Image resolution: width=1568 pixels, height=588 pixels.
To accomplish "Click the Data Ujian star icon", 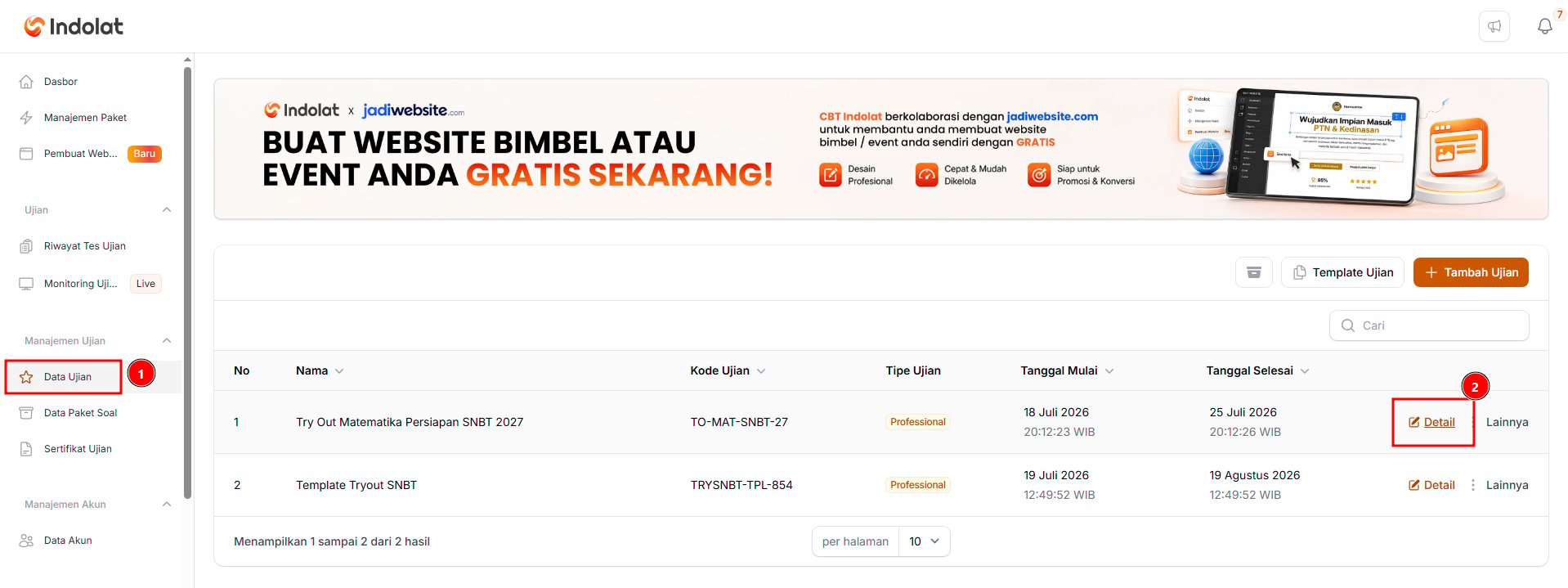I will (26, 377).
